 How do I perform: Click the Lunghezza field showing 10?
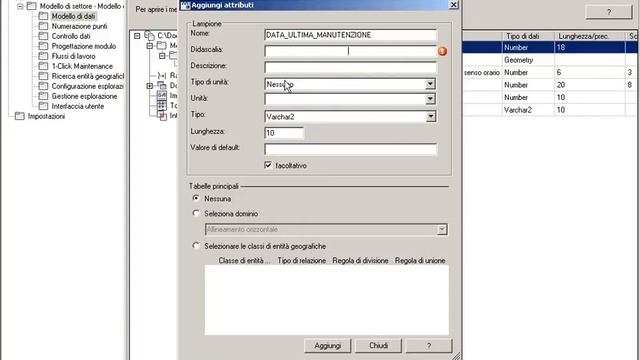tap(284, 133)
